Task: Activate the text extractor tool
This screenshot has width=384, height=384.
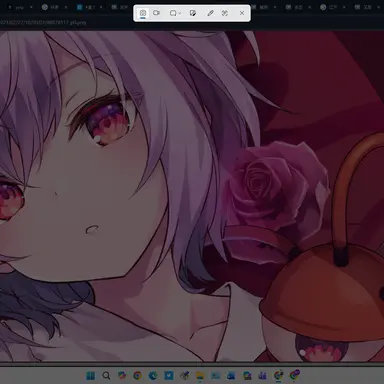Action: (225, 13)
